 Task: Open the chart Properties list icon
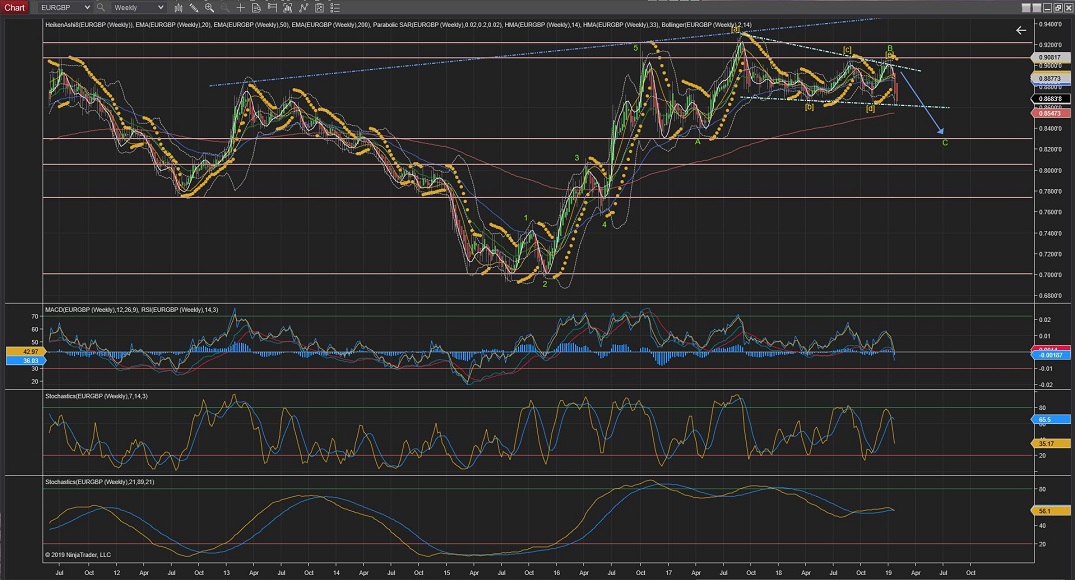tap(335, 8)
